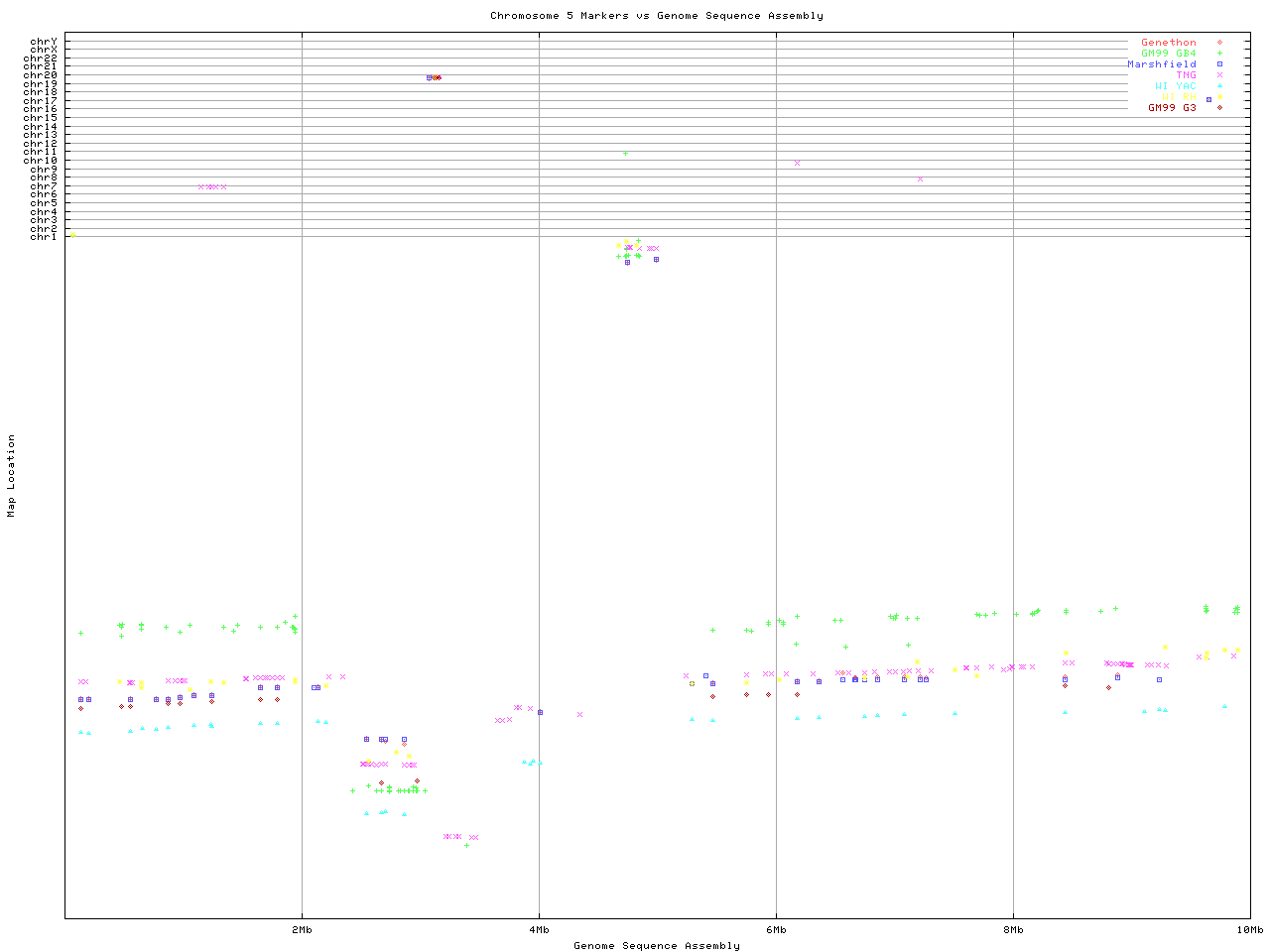
Task: Click the Map Location vertical axis title
Action: click(12, 476)
